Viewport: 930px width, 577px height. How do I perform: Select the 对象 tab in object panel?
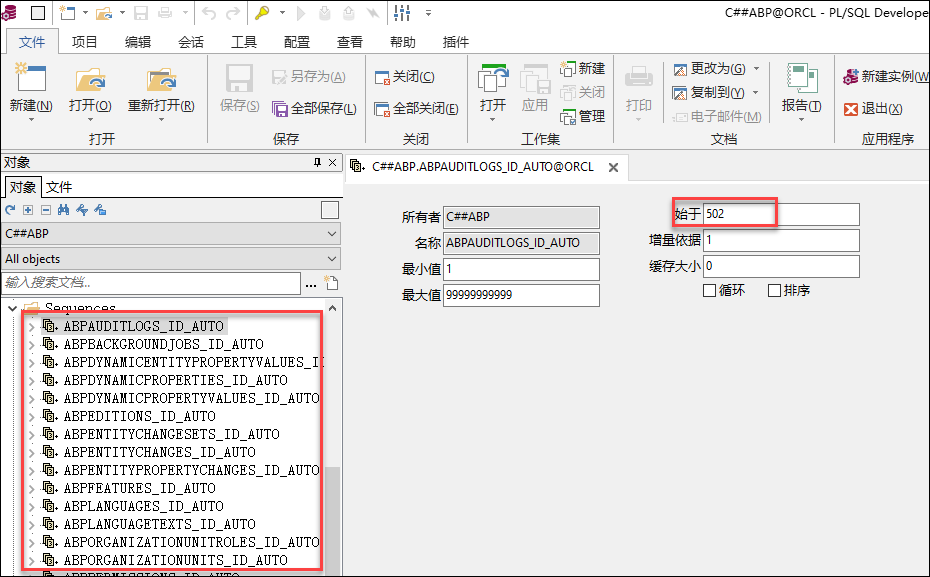(x=23, y=187)
